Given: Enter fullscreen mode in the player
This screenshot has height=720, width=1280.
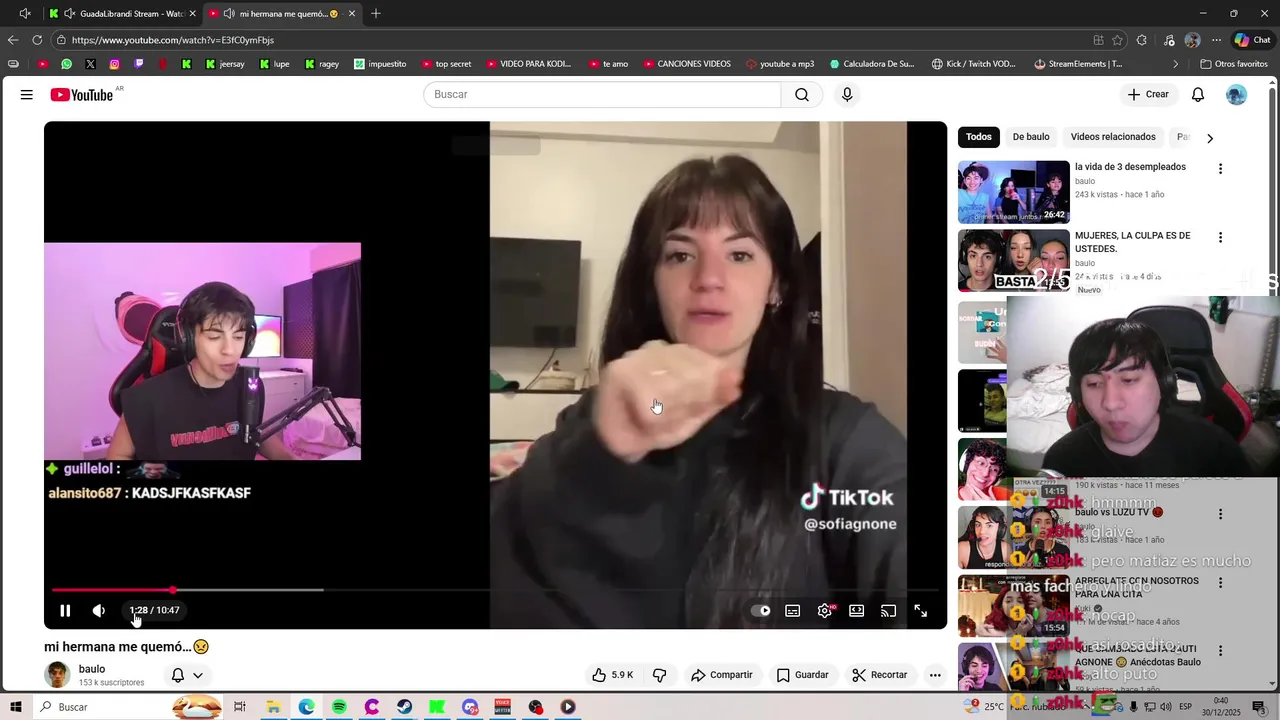Looking at the screenshot, I should [x=921, y=611].
